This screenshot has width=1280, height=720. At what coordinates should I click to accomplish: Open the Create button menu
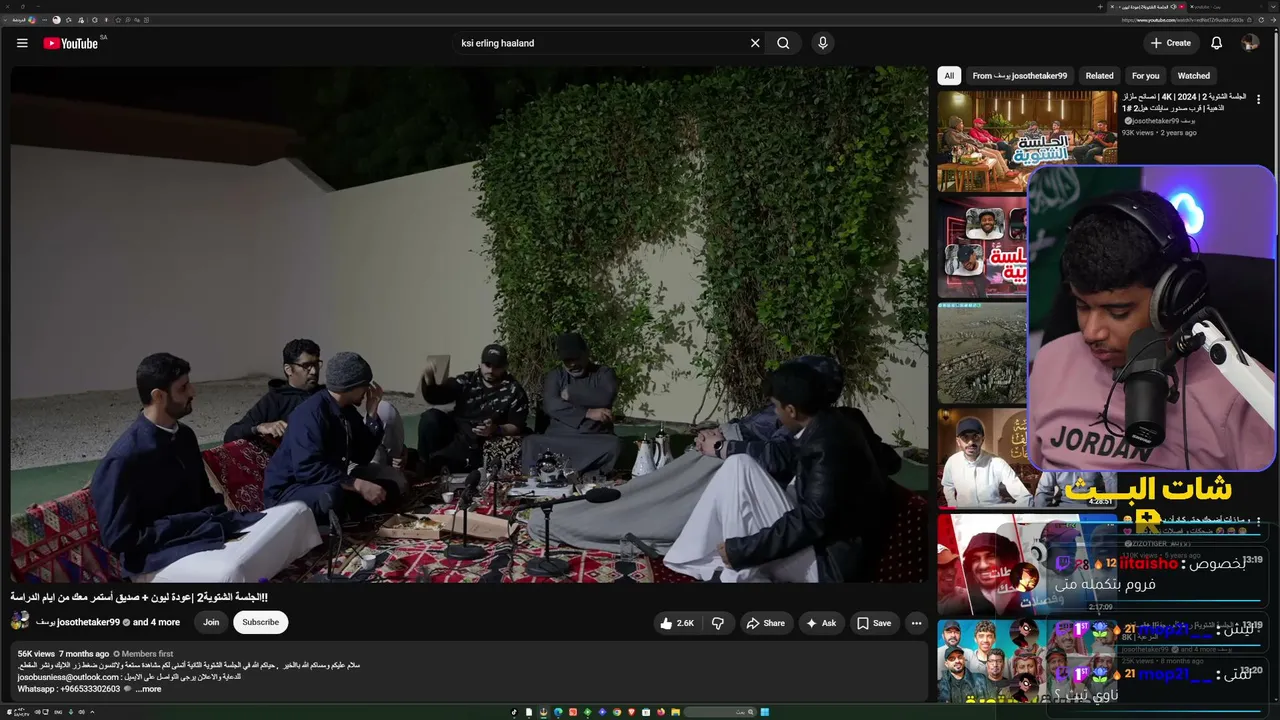(x=1171, y=43)
